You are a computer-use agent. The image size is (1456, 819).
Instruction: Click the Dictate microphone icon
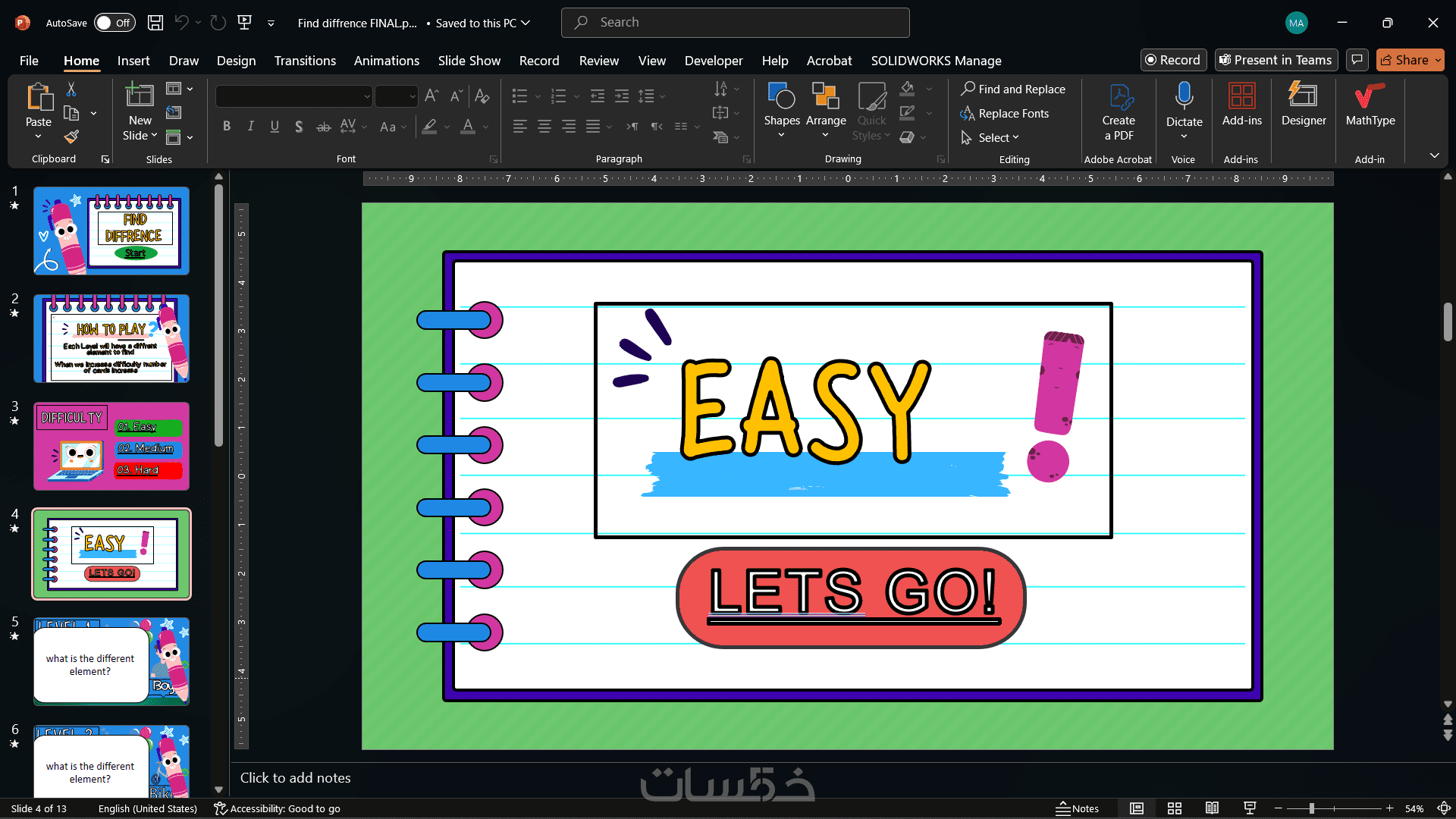[x=1183, y=96]
